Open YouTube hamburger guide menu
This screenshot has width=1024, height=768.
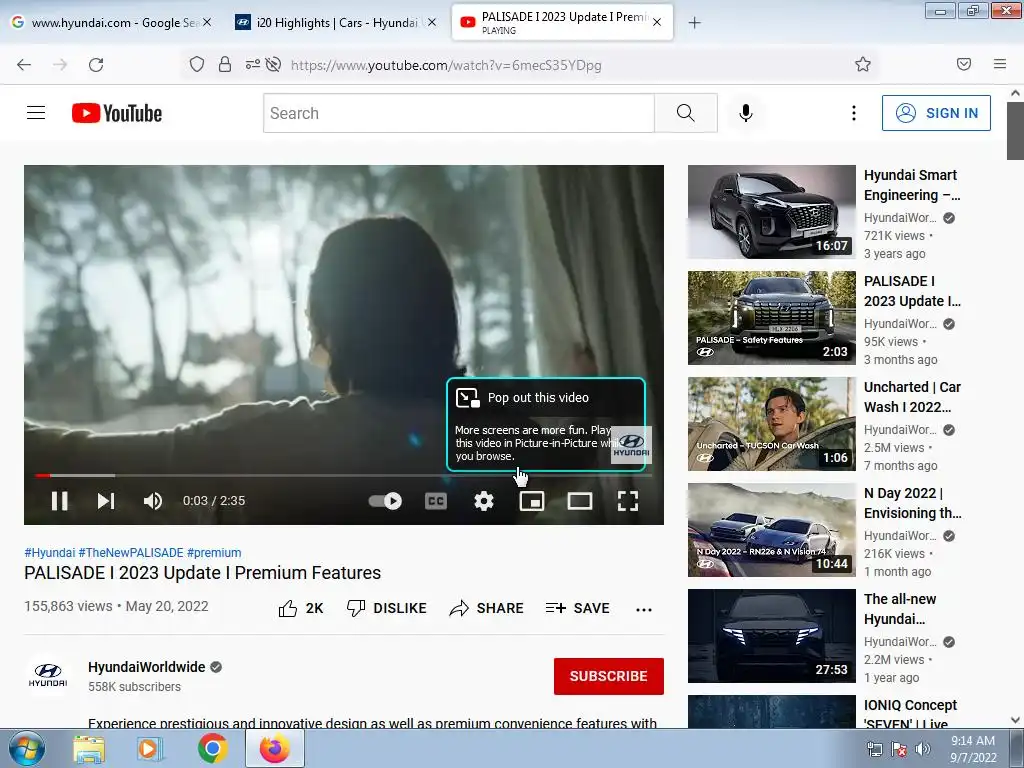click(36, 113)
